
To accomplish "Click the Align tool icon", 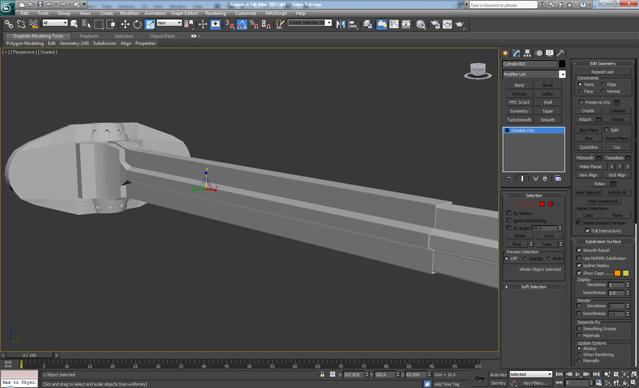I will click(x=353, y=24).
